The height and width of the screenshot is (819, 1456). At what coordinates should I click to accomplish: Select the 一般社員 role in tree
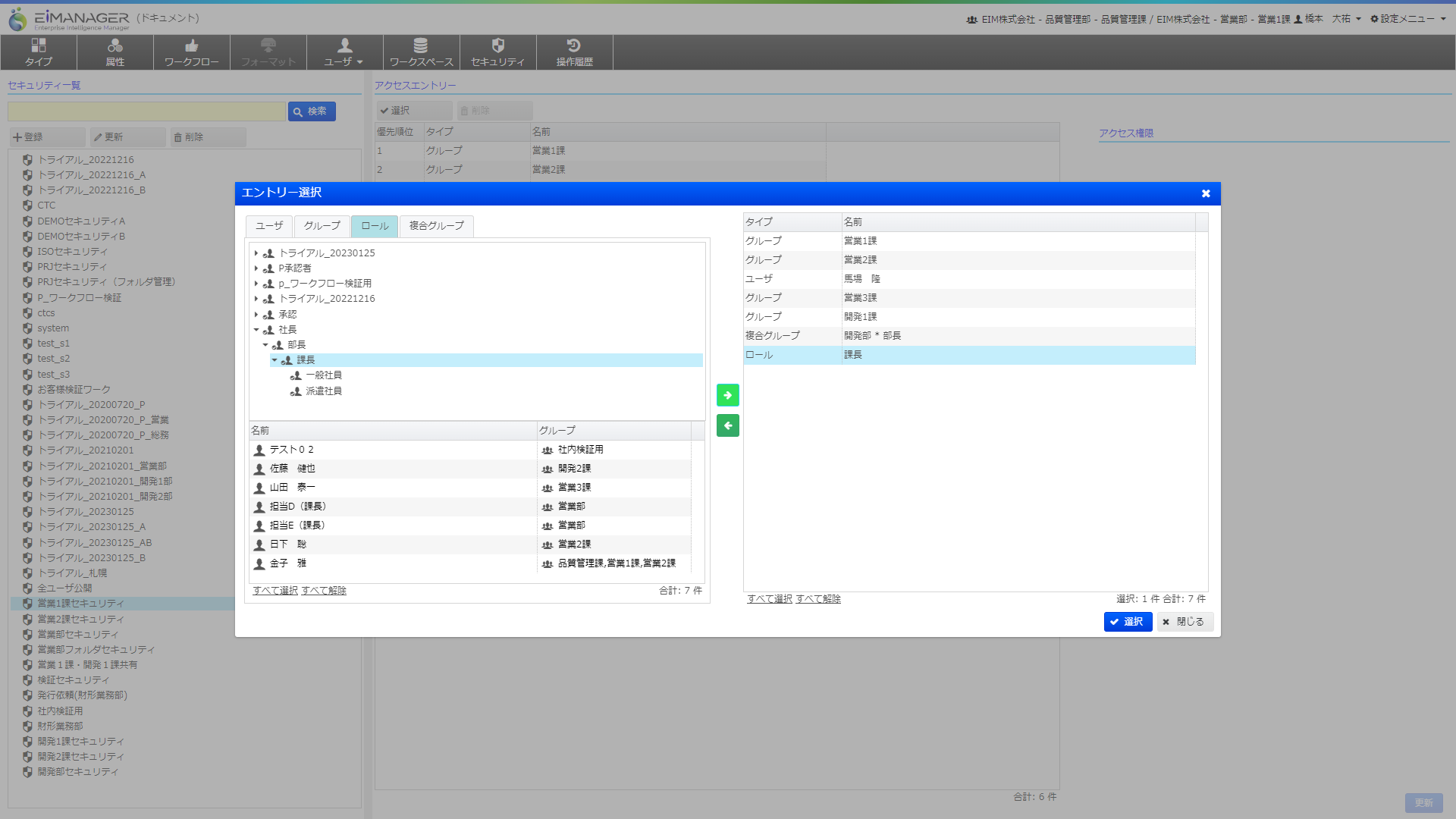[324, 375]
